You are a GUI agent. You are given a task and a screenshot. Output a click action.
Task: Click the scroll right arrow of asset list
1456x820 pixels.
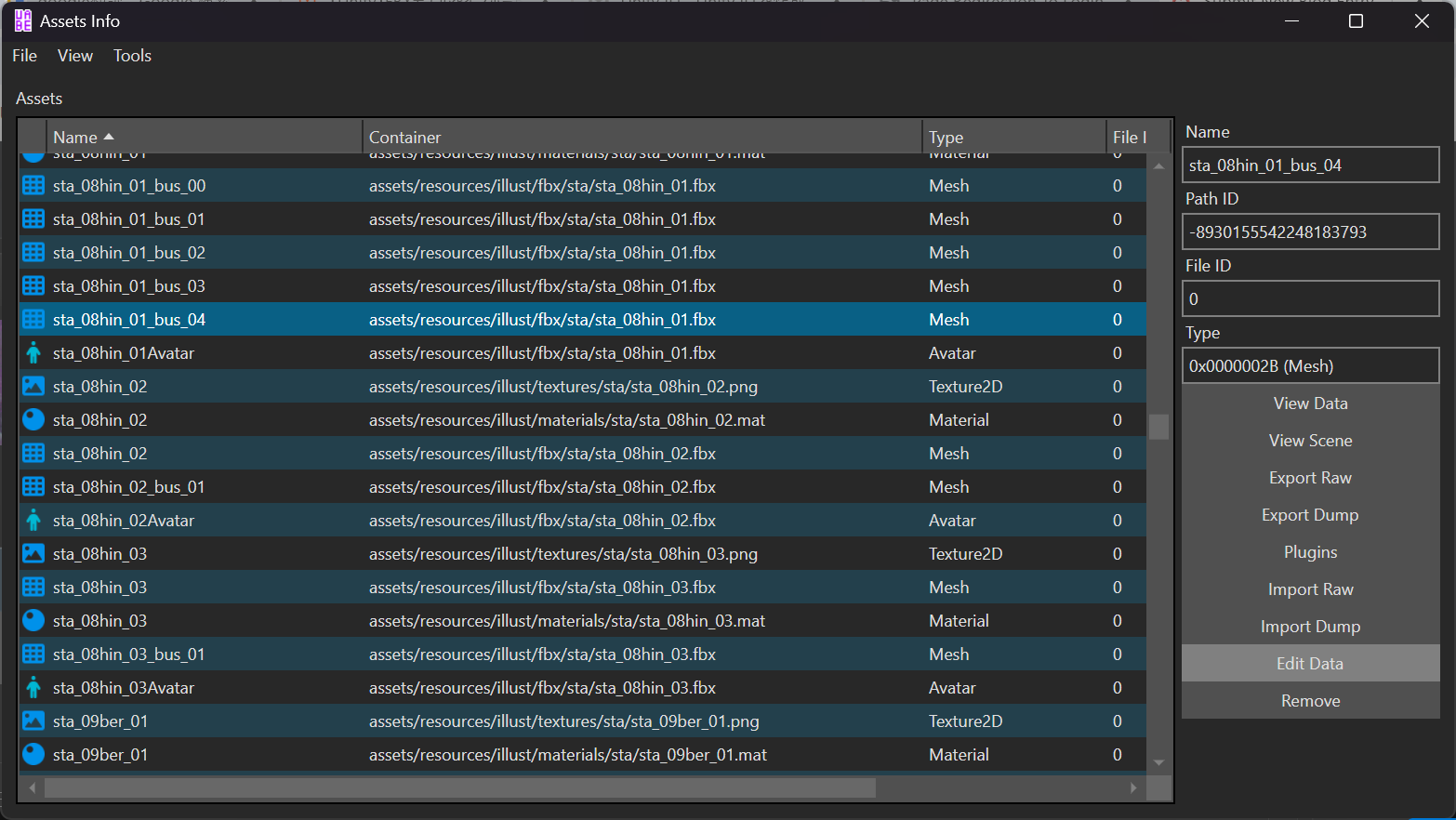coord(1133,787)
